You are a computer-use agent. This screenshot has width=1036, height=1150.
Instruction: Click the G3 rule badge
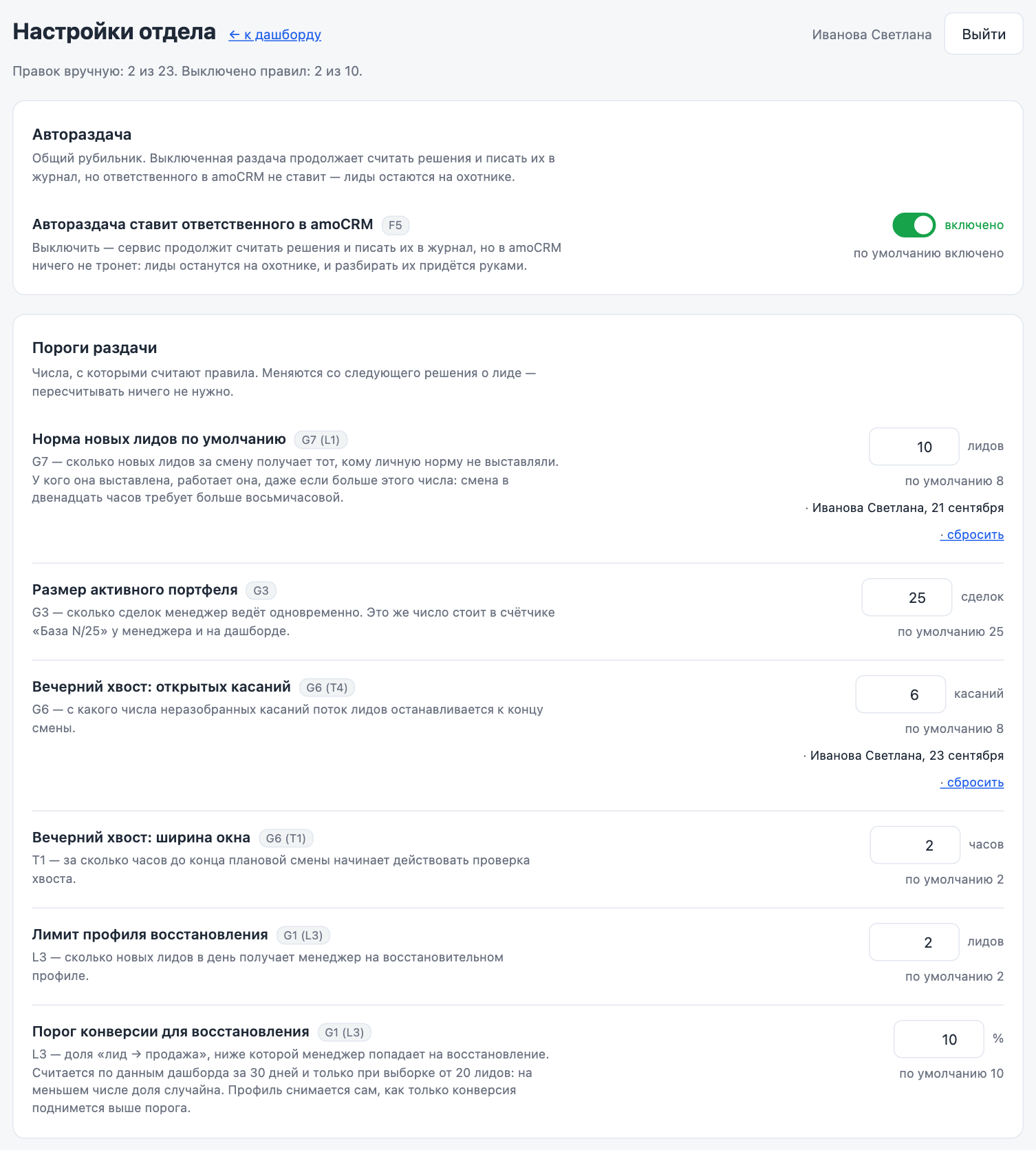(261, 590)
